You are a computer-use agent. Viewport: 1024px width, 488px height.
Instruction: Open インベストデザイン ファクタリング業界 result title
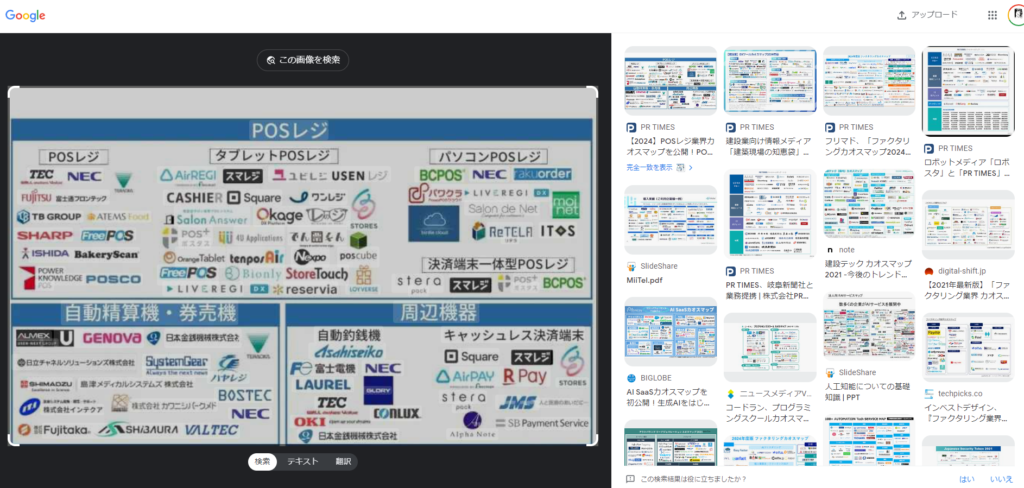click(968, 412)
